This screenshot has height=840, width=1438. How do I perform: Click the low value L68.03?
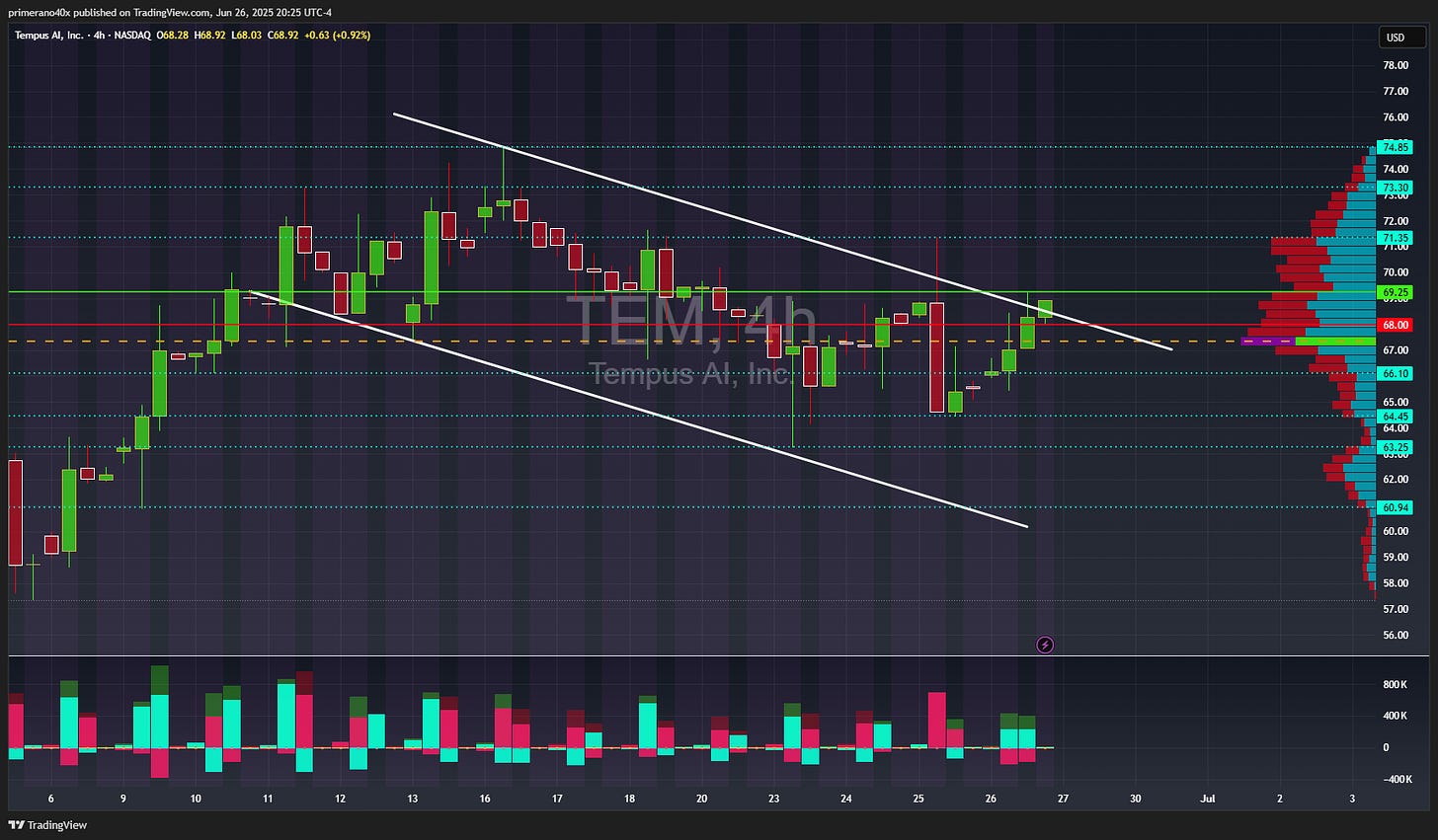[x=247, y=35]
